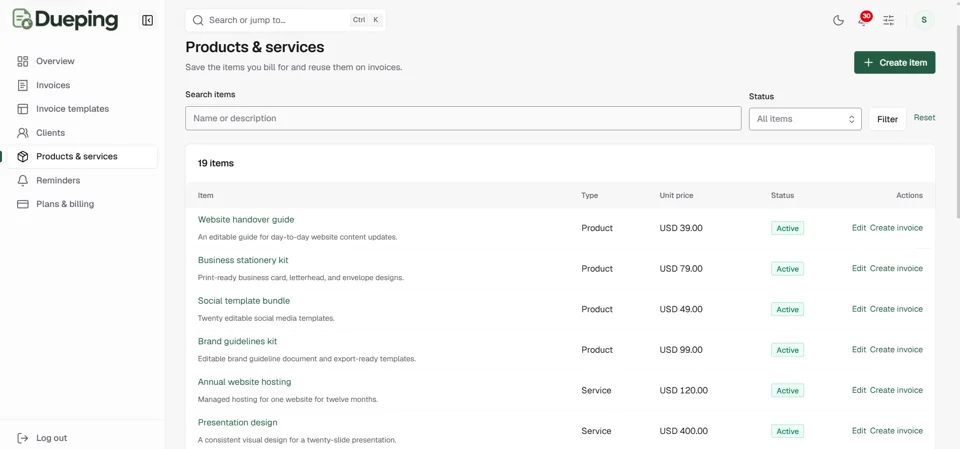Image resolution: width=960 pixels, height=449 pixels.
Task: Open the user avatar S menu
Action: (x=924, y=20)
